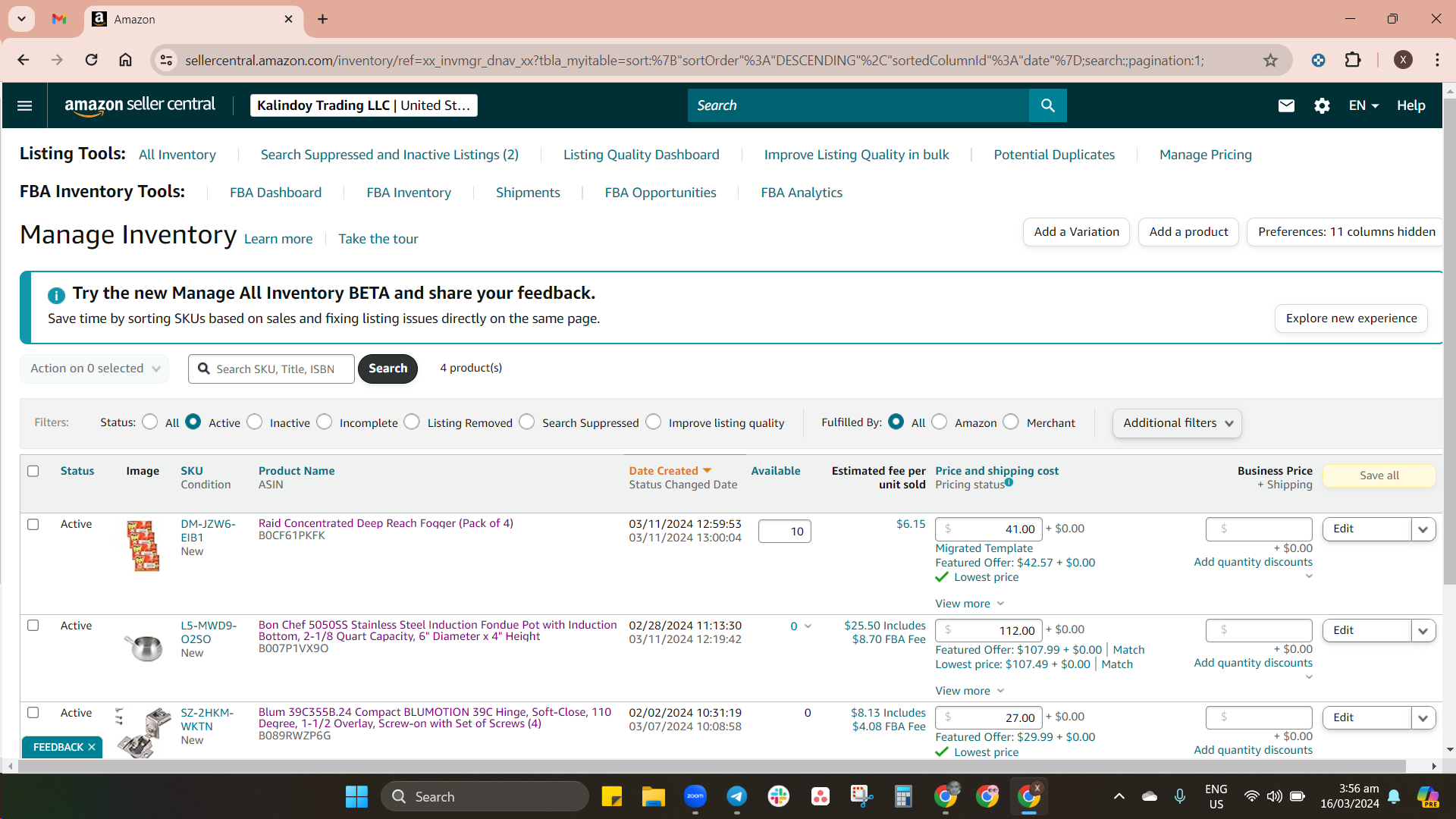Click the Take the tour link

(x=378, y=239)
